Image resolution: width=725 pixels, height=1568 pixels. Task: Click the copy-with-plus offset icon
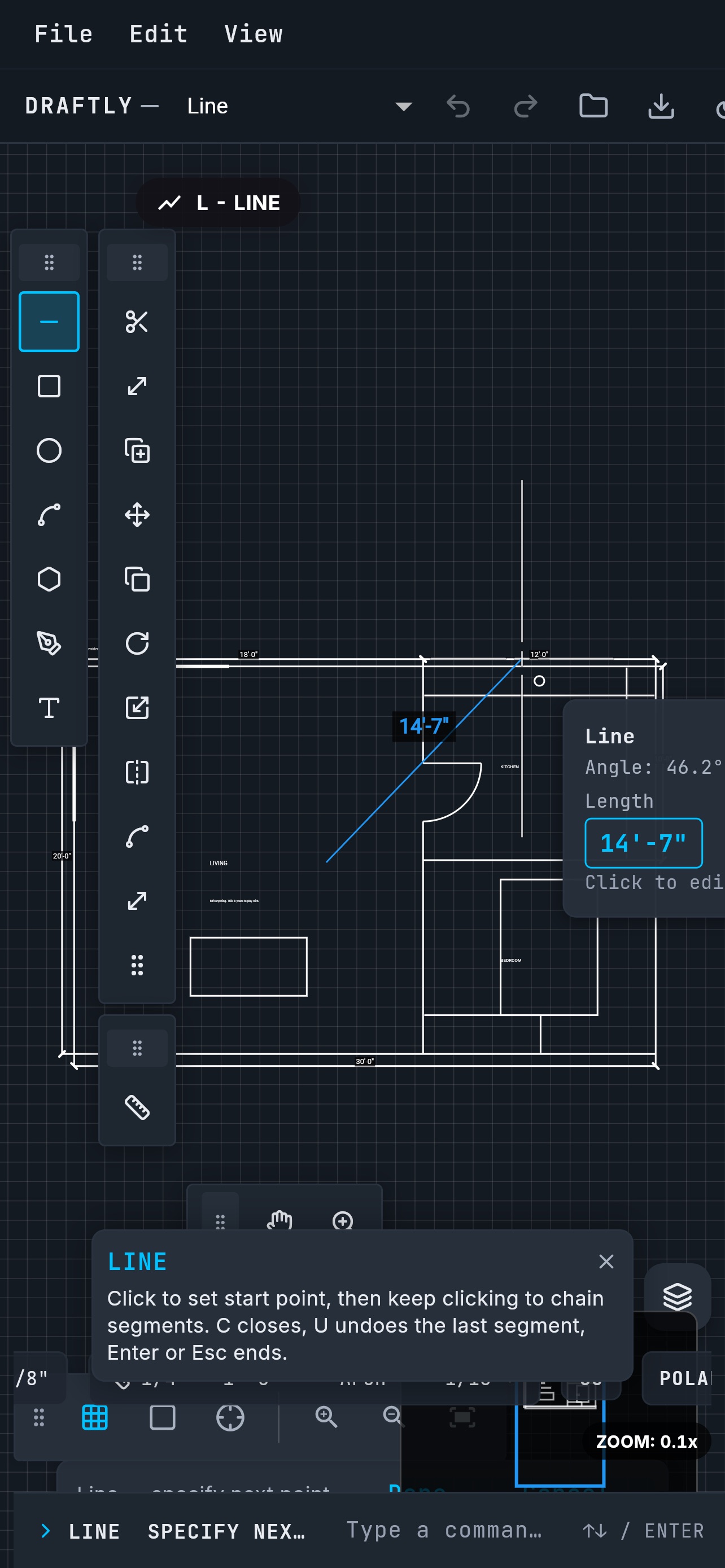coord(137,450)
